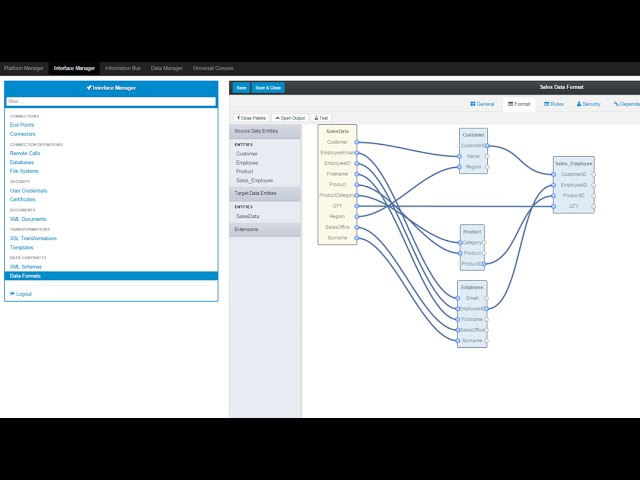
Task: Select Product entity in palette
Action: click(244, 171)
